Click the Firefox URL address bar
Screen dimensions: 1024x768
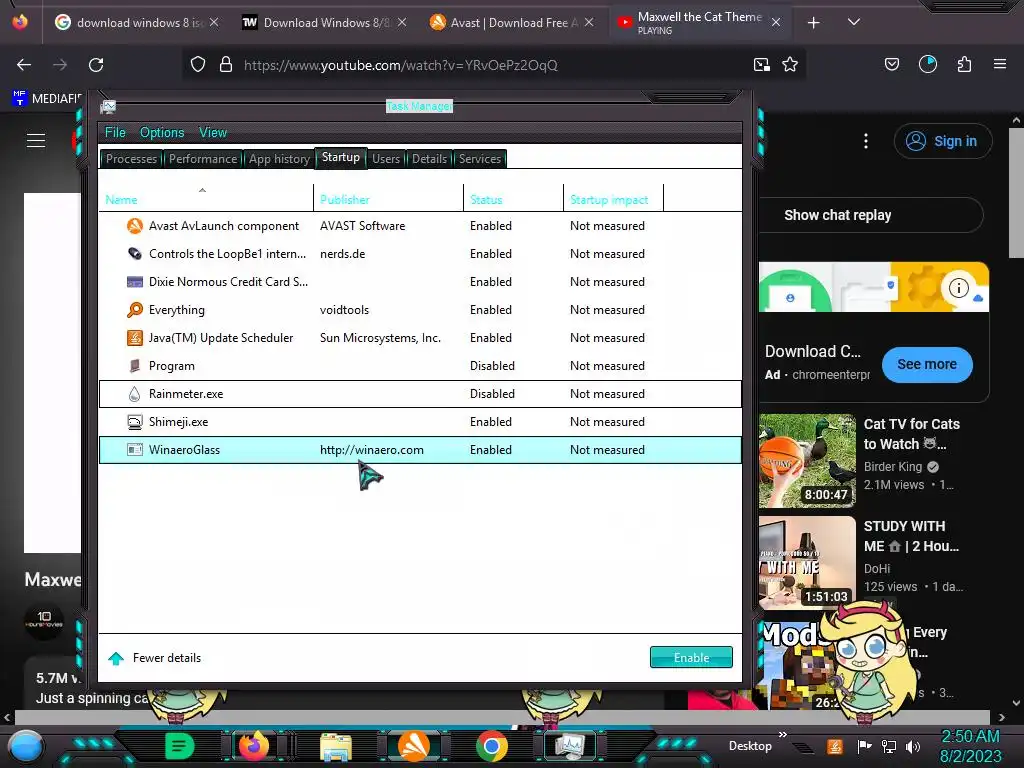coord(493,65)
